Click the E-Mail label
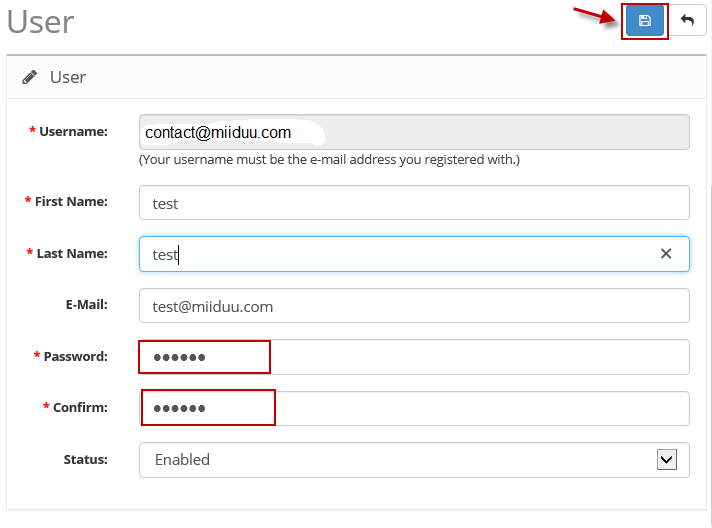The image size is (712, 528). [x=87, y=304]
